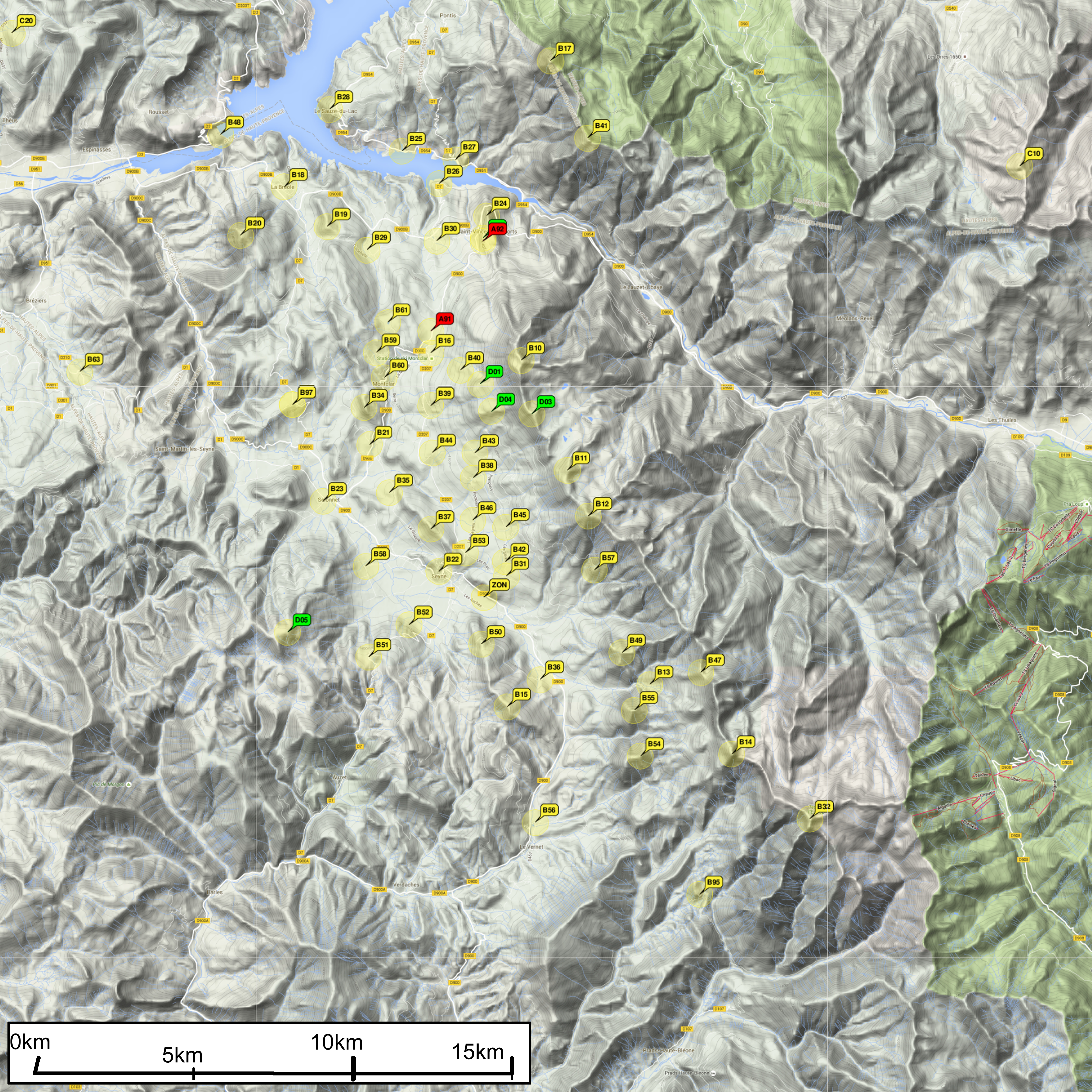1092x1092 pixels.
Task: Select the B17 waypoint label
Action: (564, 49)
